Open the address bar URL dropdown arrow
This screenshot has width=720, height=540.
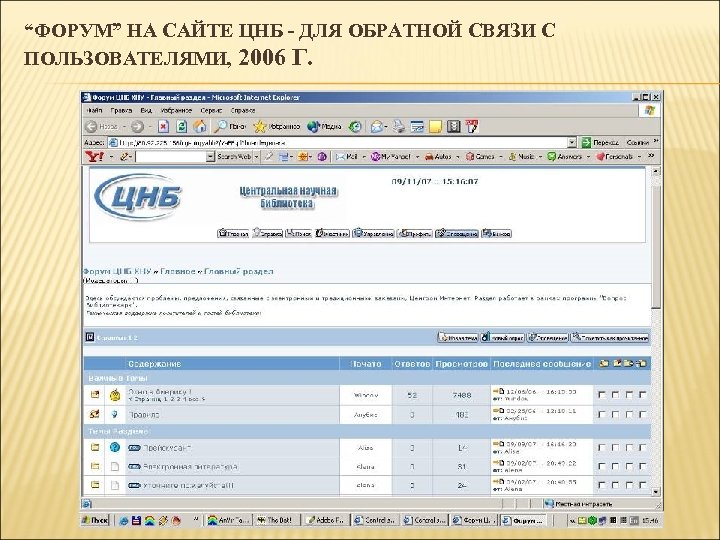pos(572,142)
